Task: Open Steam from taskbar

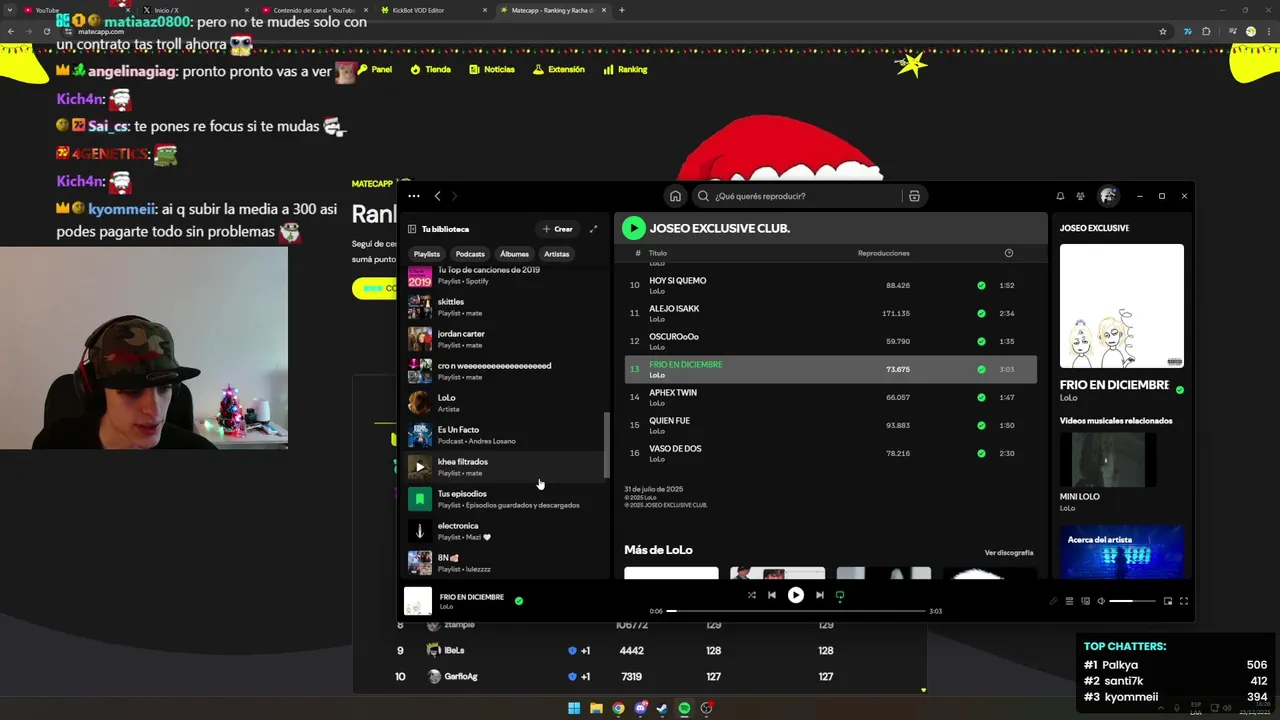Action: coord(662,708)
